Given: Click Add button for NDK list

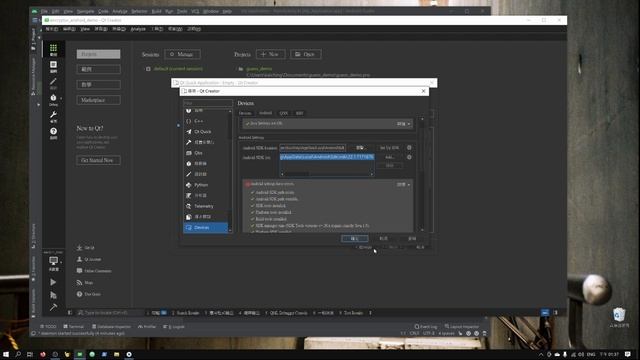Looking at the screenshot, I should 389,157.
